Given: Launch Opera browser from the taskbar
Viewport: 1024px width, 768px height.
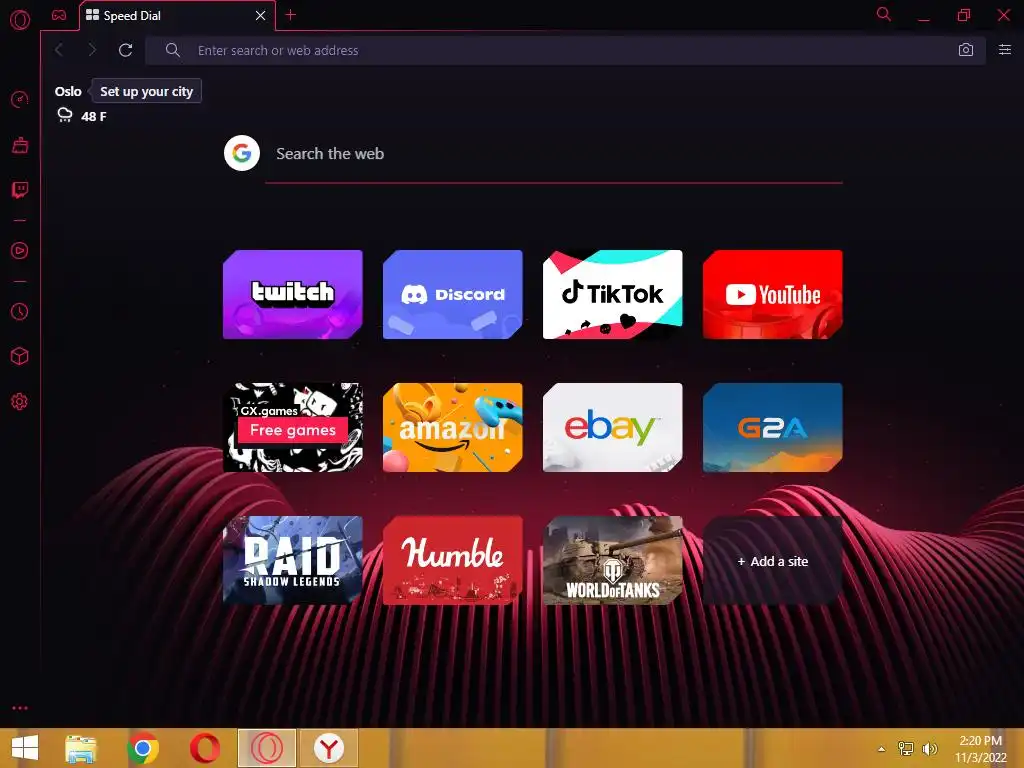Looking at the screenshot, I should (x=204, y=748).
